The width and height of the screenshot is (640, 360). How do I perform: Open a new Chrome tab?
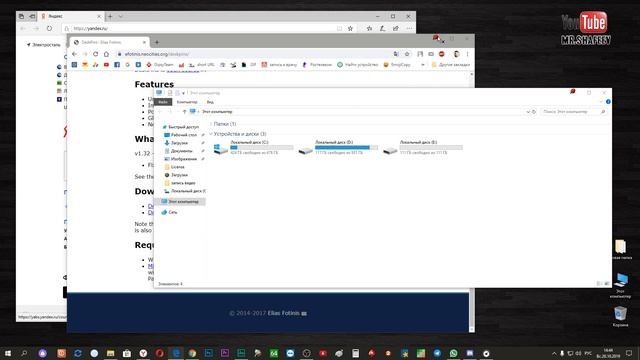point(157,42)
